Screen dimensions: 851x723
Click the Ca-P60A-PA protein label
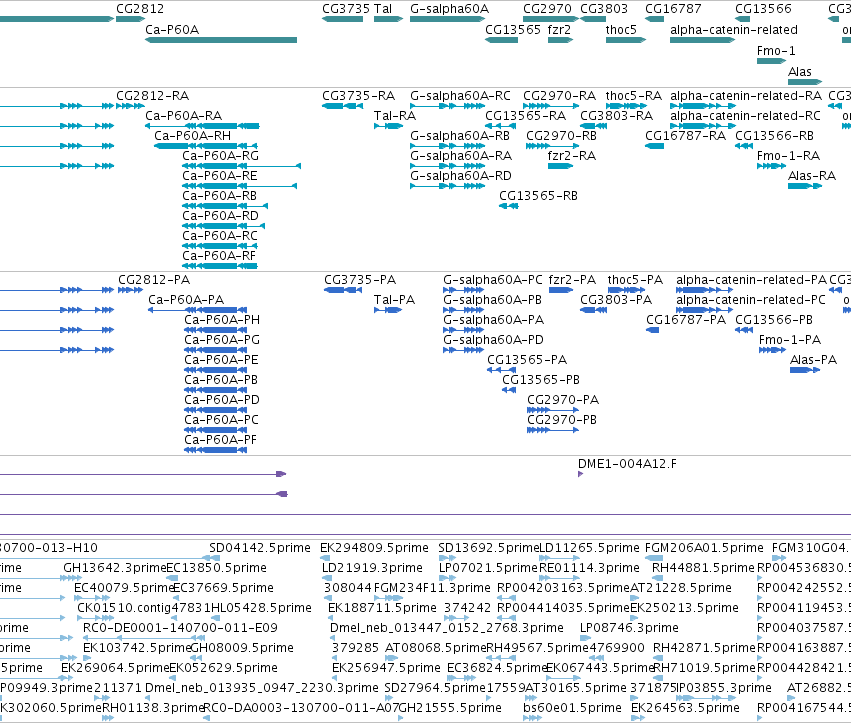(186, 300)
